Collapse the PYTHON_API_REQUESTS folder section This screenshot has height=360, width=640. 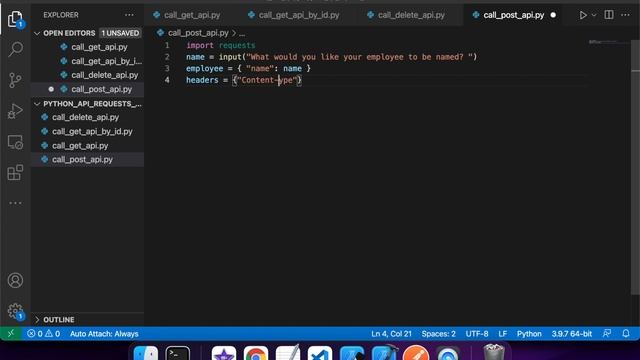point(37,104)
